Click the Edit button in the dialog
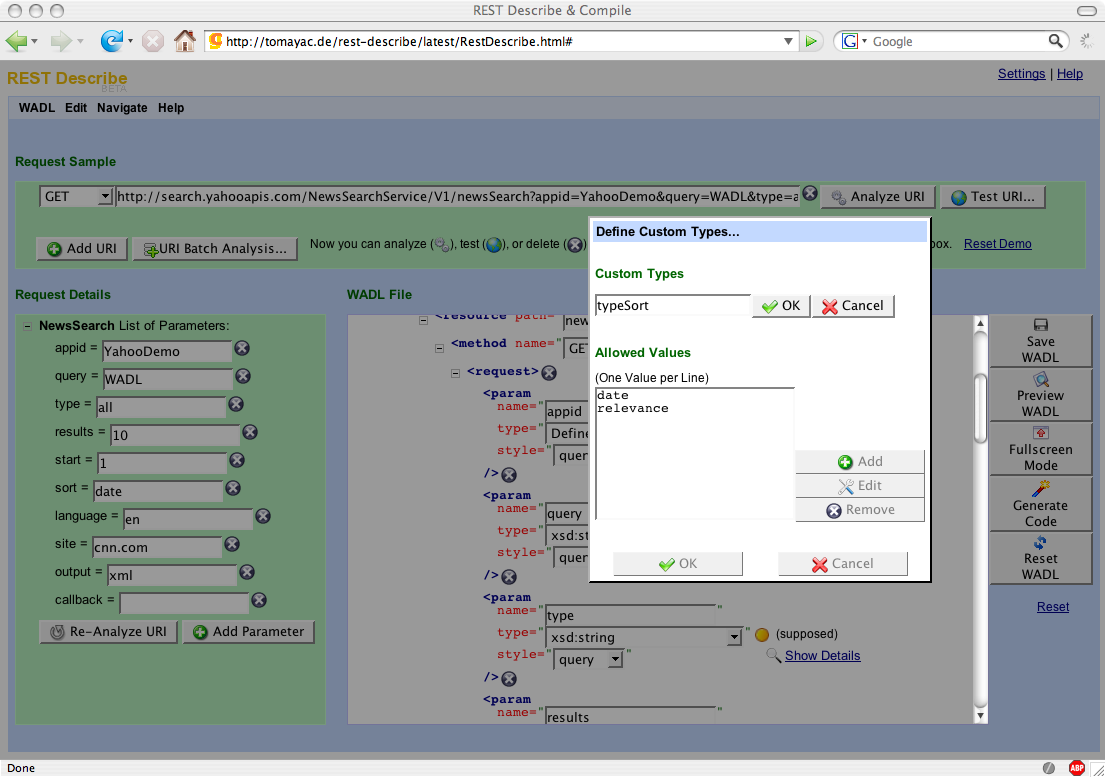 coord(860,485)
